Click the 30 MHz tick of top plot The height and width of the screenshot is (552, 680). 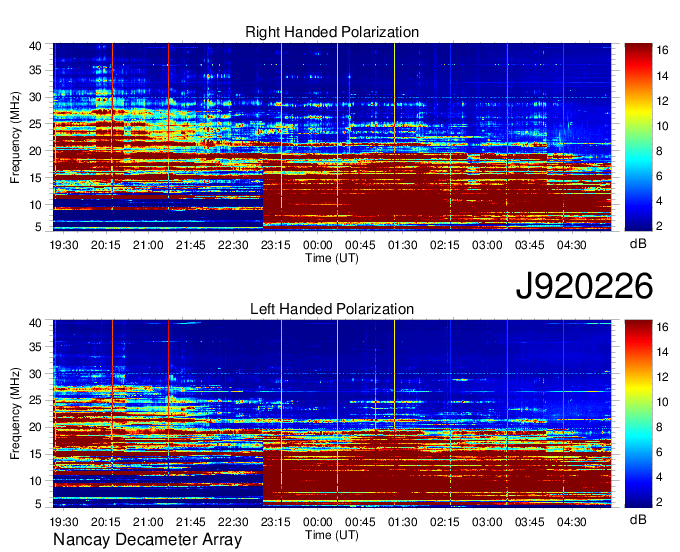35,97
